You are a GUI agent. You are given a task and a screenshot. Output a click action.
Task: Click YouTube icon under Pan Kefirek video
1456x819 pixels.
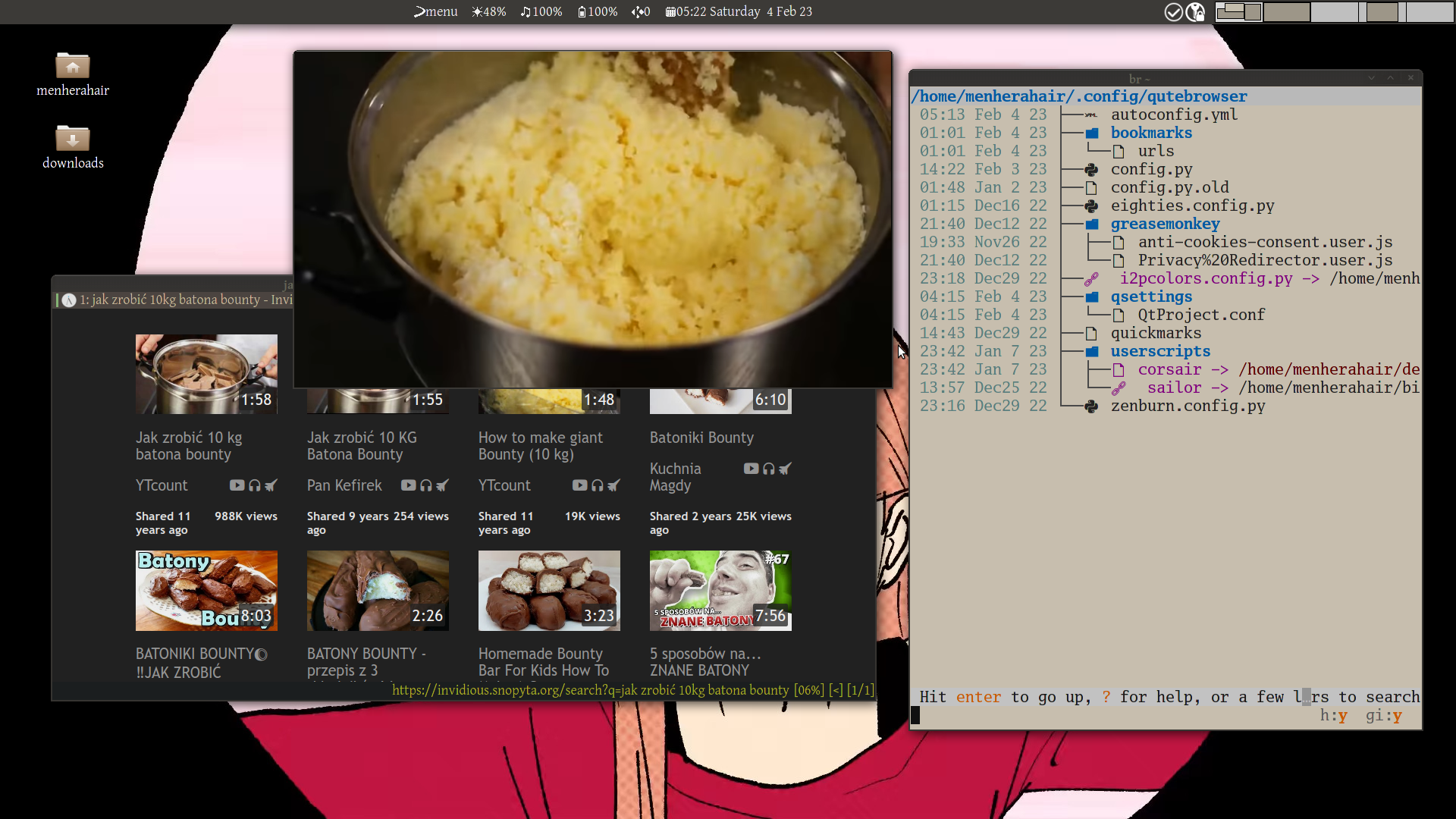click(x=408, y=485)
